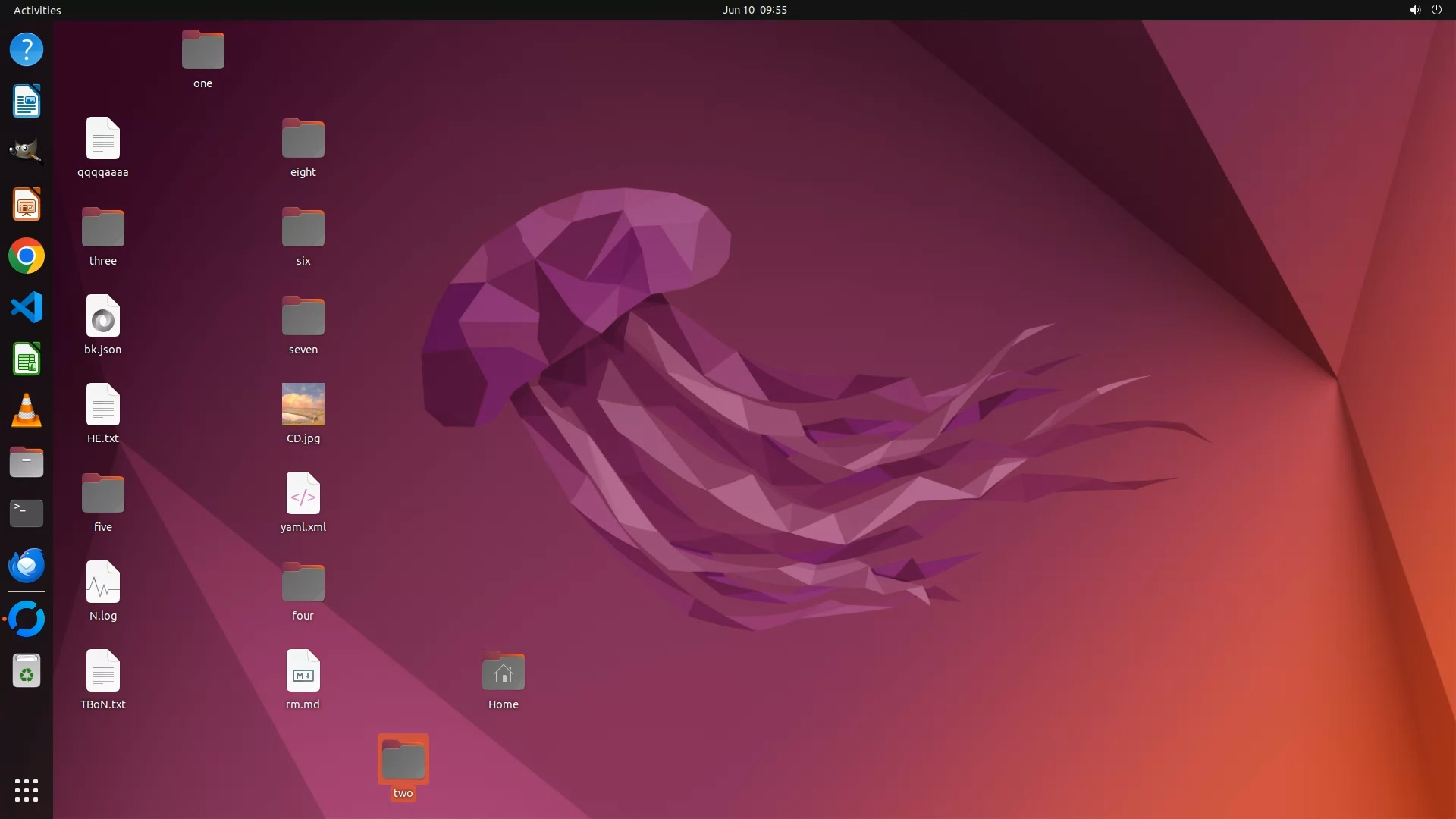
Task: Open the clock and calendar menu
Action: (x=754, y=10)
